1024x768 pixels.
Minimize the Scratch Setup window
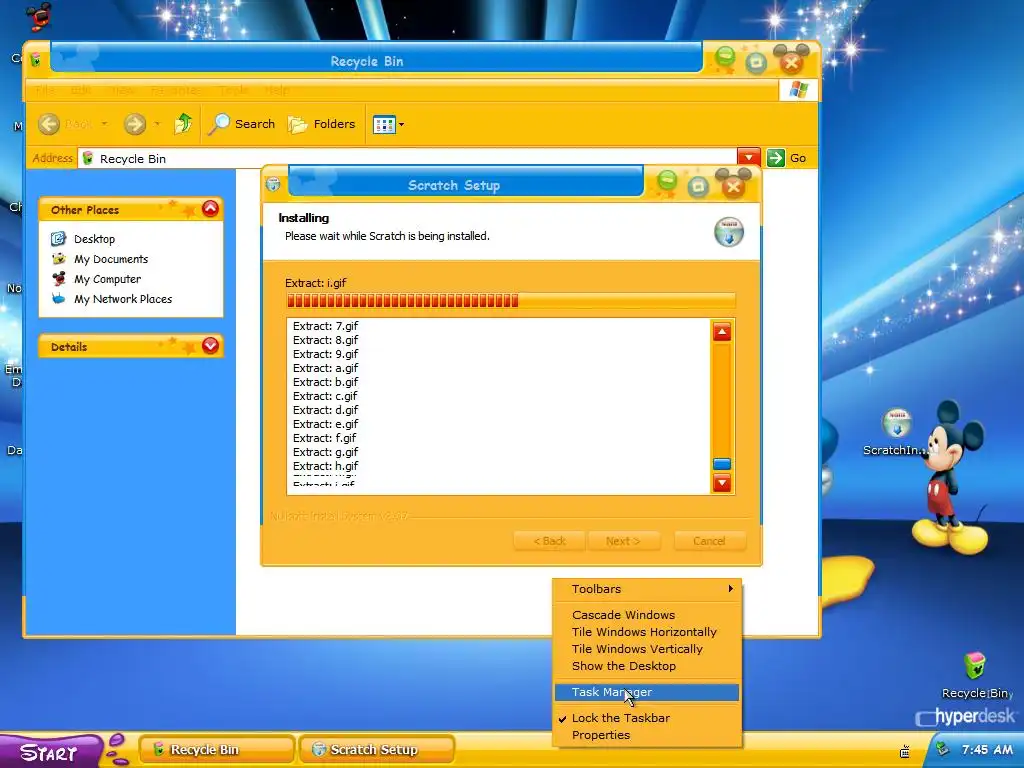[x=667, y=180]
